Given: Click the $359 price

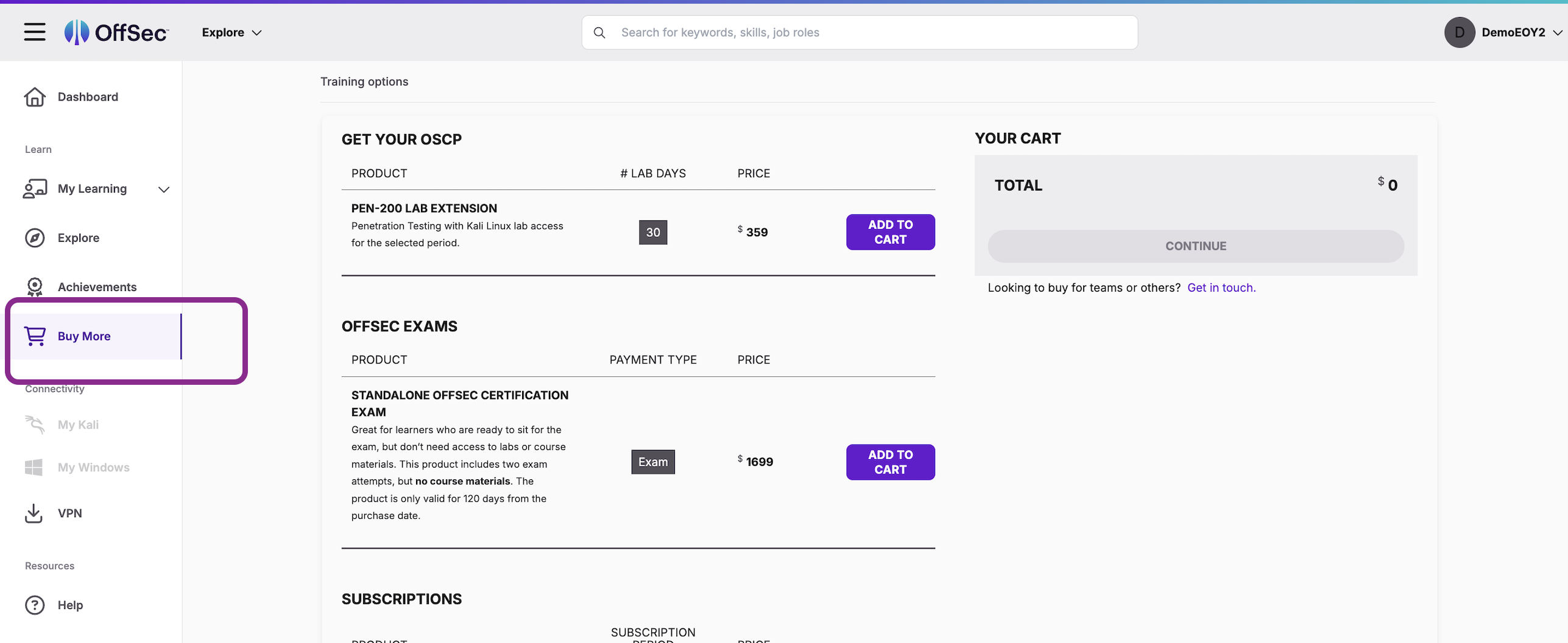Looking at the screenshot, I should click(x=752, y=231).
